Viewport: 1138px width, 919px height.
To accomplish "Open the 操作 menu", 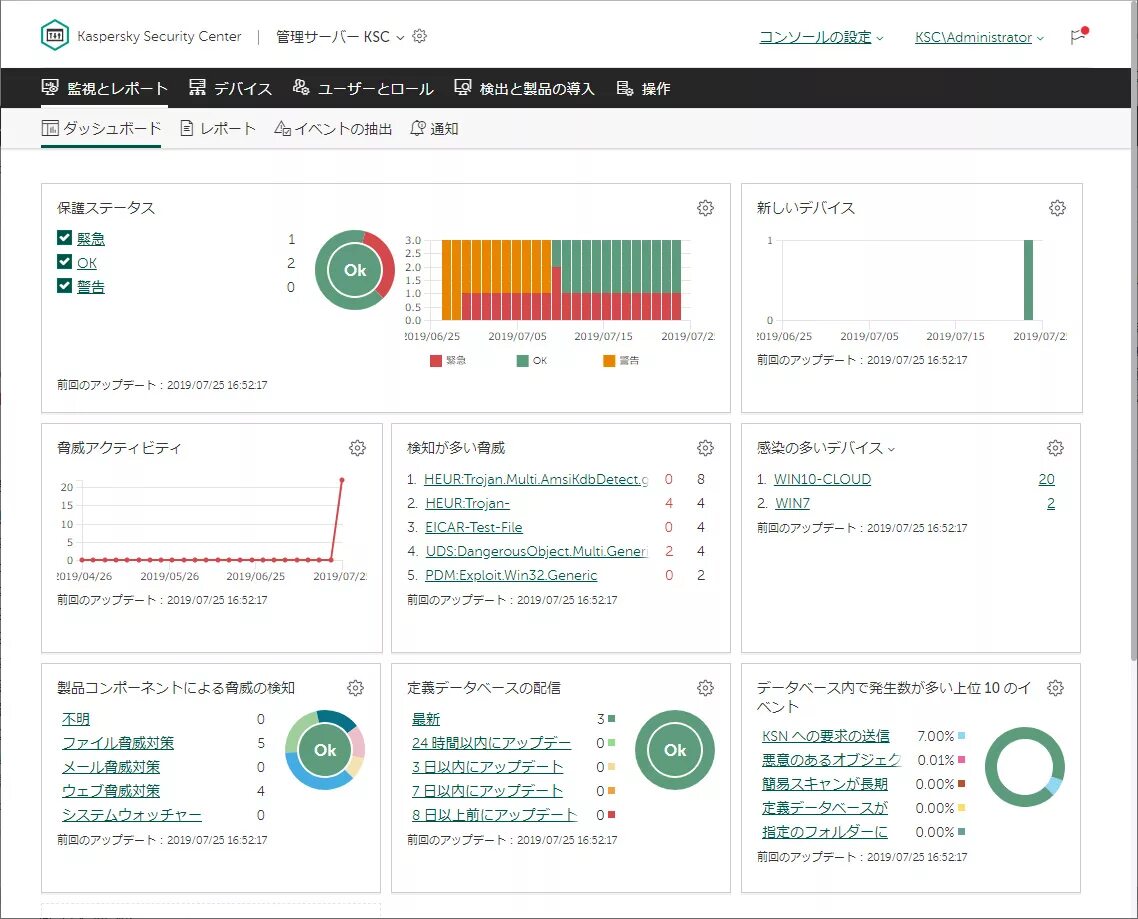I will pos(643,89).
